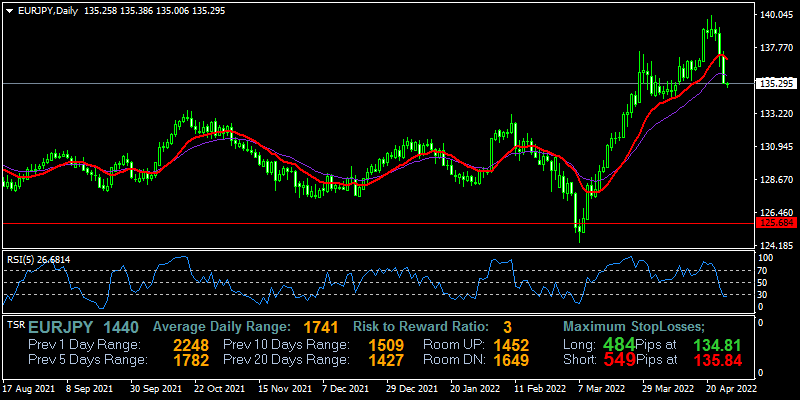Click the 30 Sep 2021 date label
Screen dimensions: 800x400
(x=154, y=387)
